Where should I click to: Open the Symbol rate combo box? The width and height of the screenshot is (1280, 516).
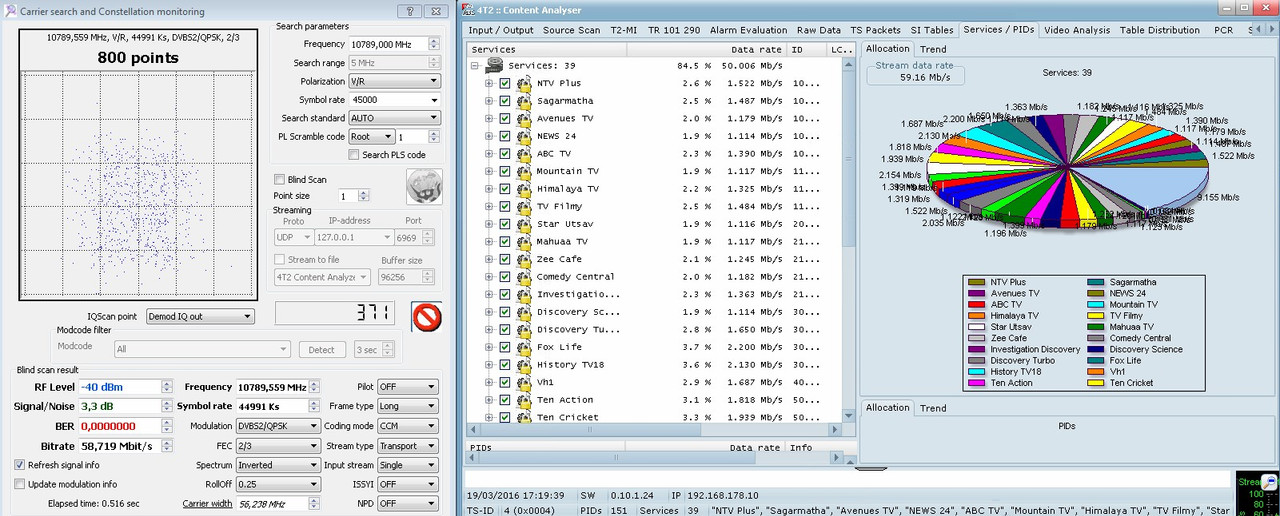[x=394, y=100]
